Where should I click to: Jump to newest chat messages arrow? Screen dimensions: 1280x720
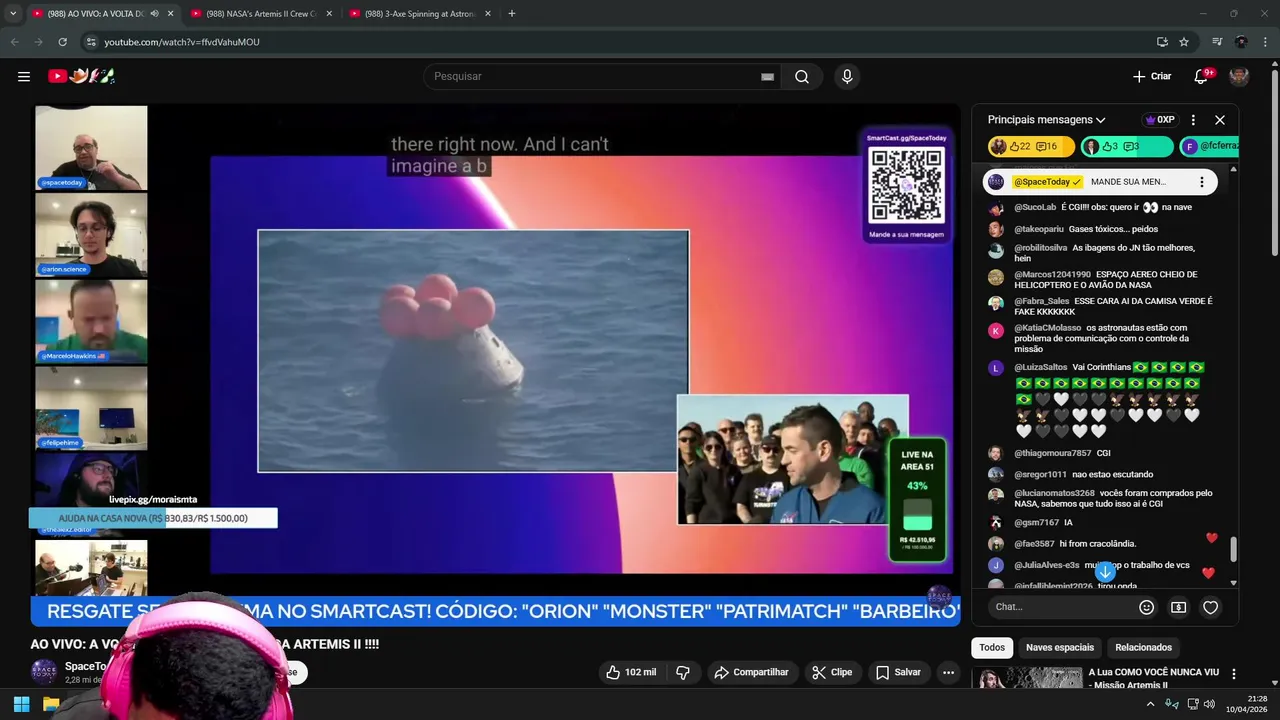[x=1105, y=571]
